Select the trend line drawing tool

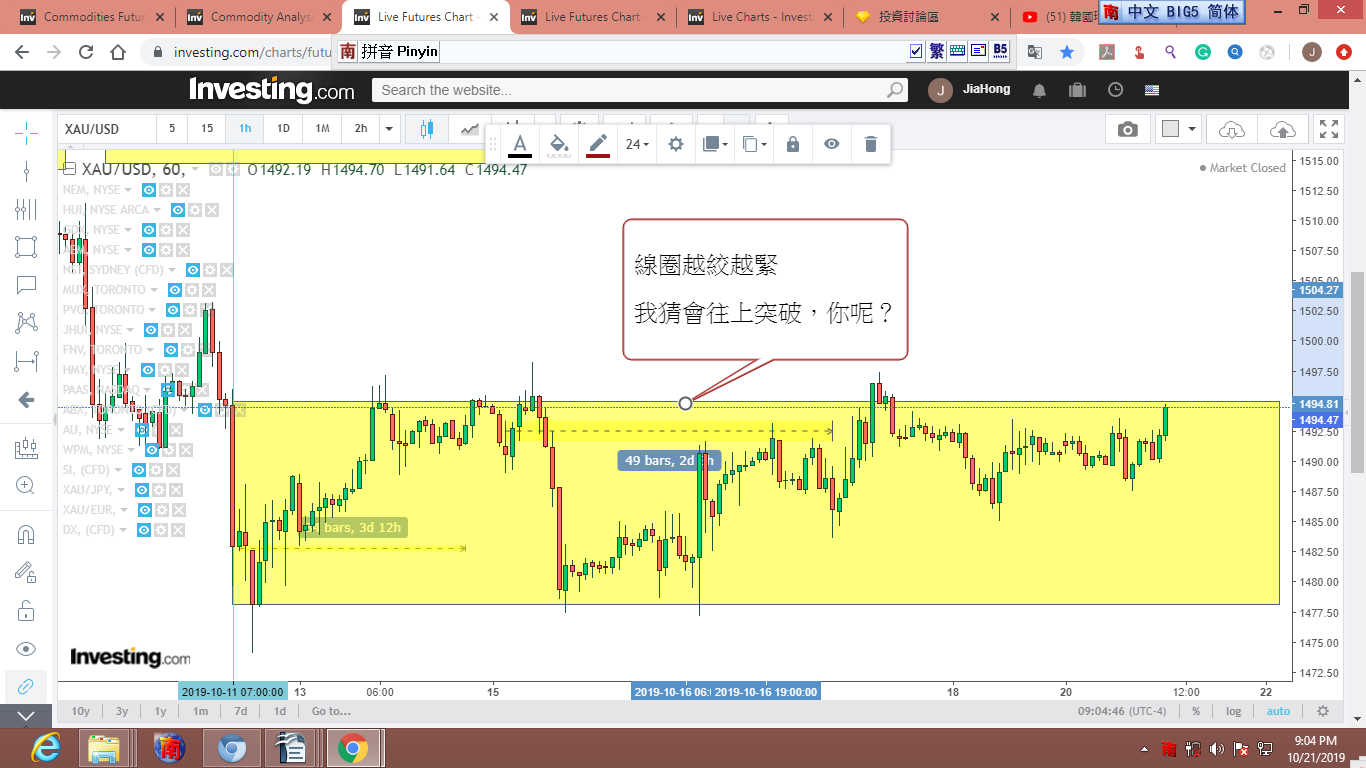click(26, 171)
